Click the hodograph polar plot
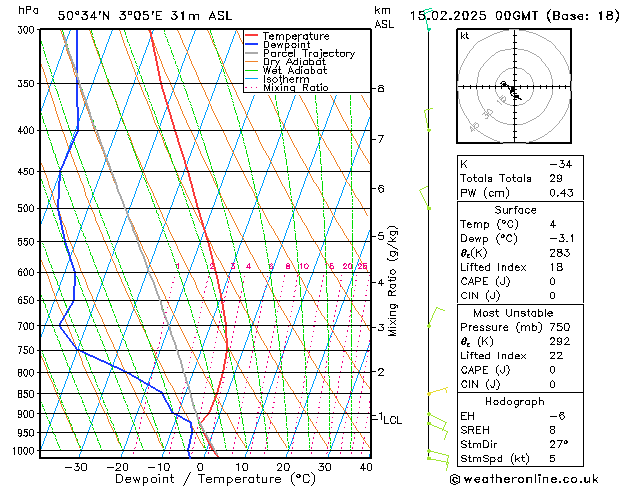Image resolution: width=629 pixels, height=486 pixels. click(514, 86)
